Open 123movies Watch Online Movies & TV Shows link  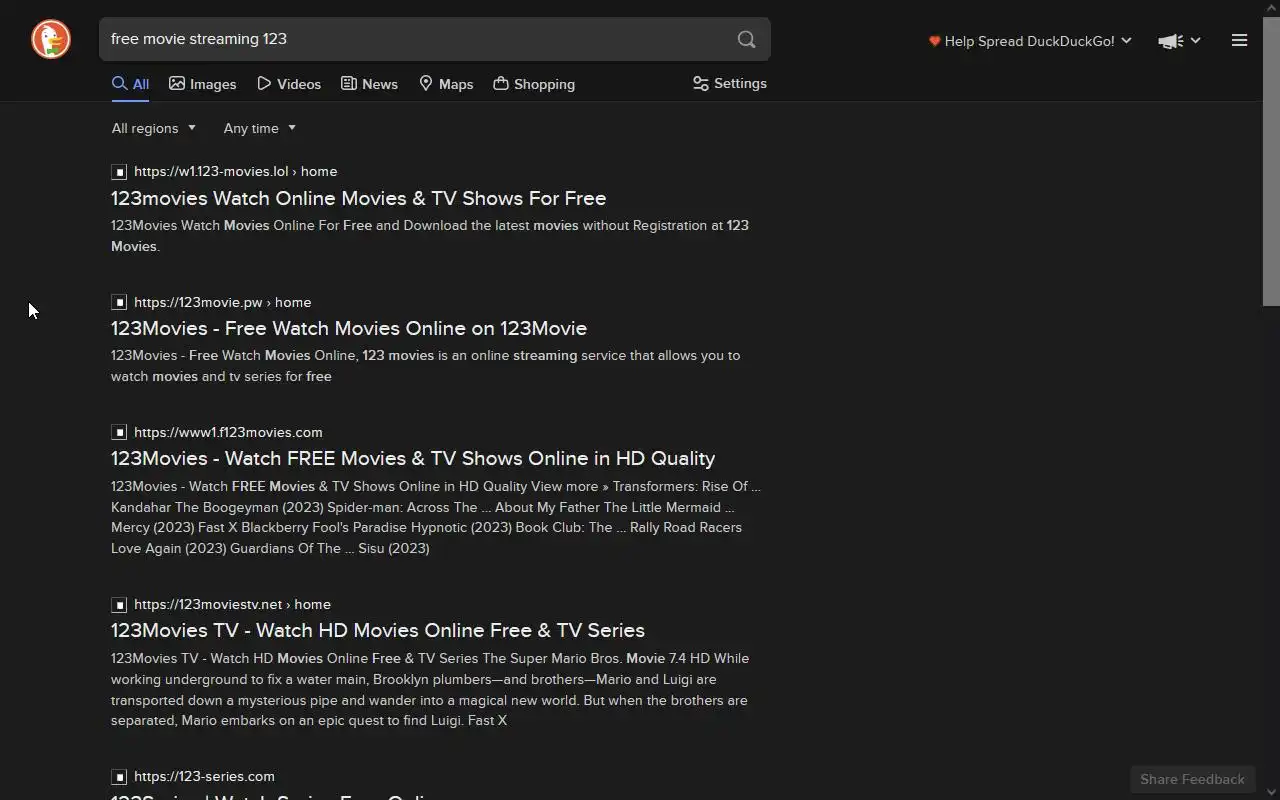[x=358, y=198]
